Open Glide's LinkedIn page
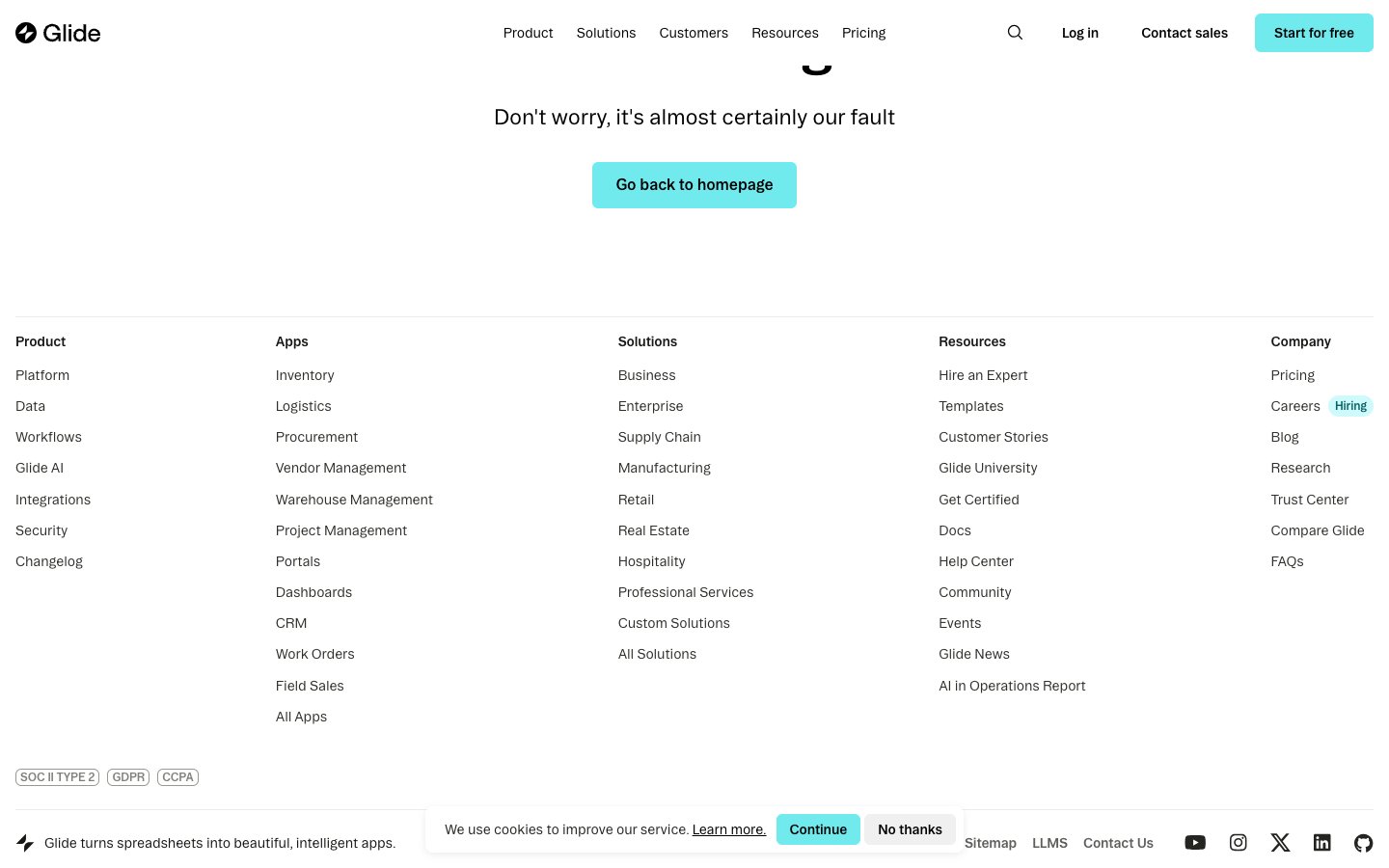The width and height of the screenshot is (1389, 868). [1322, 842]
